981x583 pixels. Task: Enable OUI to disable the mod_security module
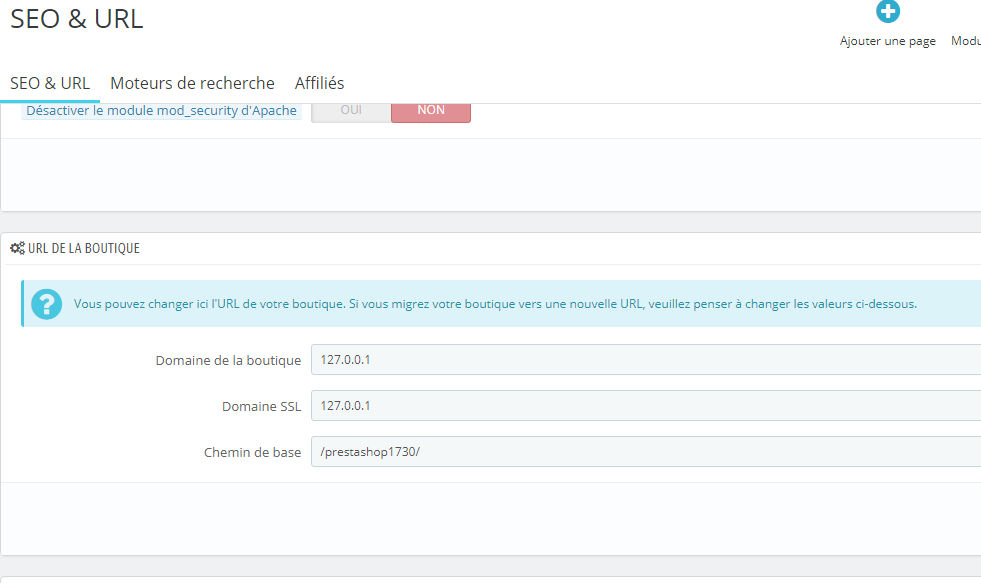click(350, 110)
